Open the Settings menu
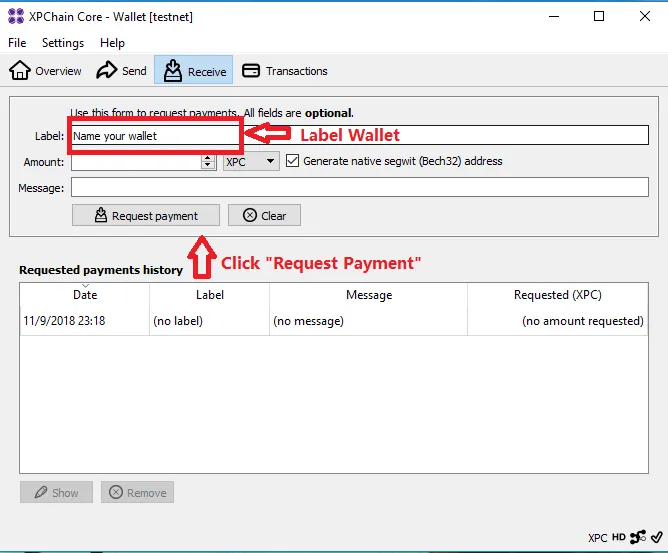 63,43
